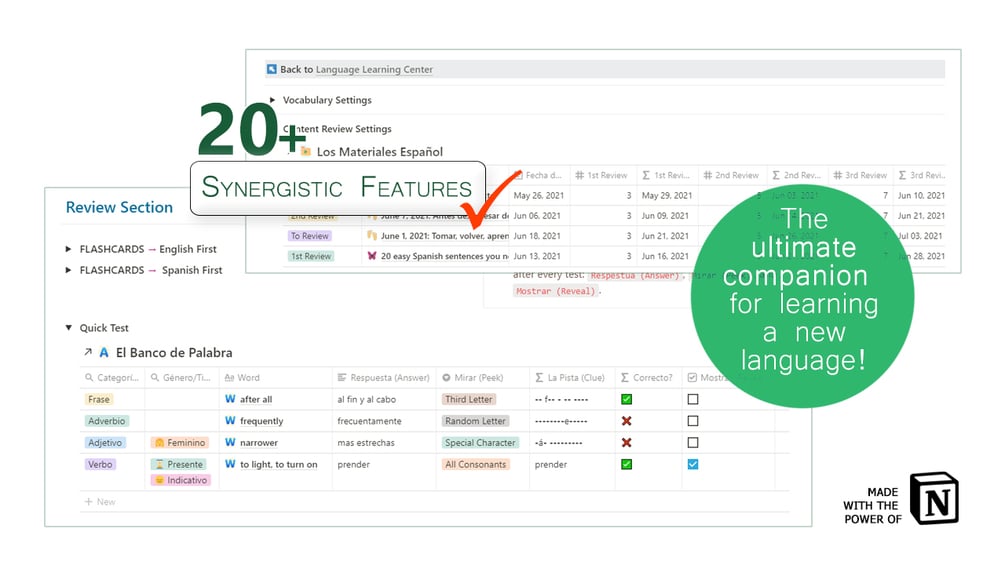Click the '1st Review' green status tag
Image resolution: width=1005 pixels, height=565 pixels.
(311, 256)
